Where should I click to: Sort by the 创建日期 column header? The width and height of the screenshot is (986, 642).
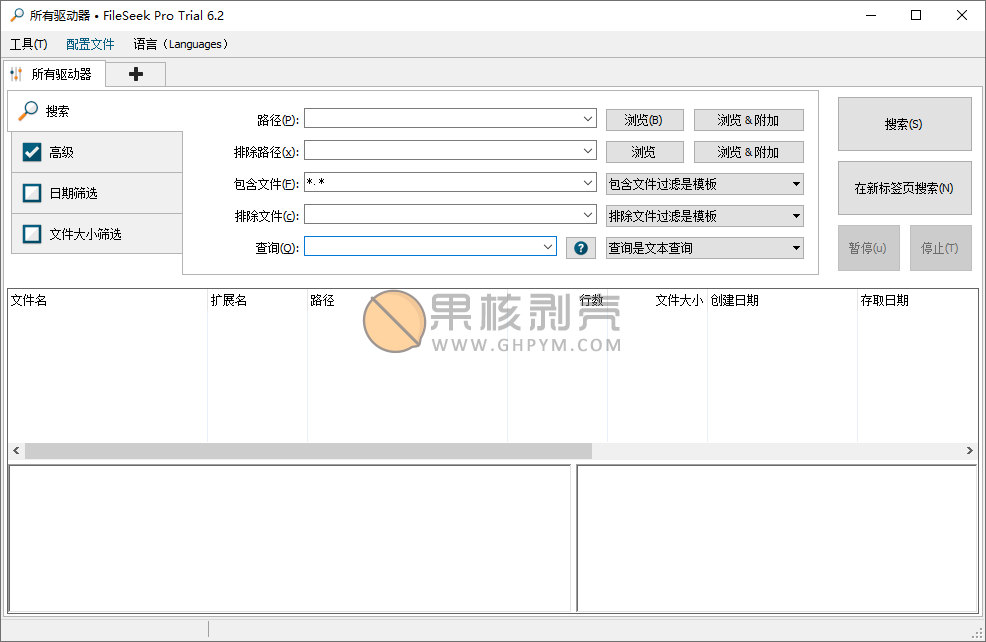[782, 301]
